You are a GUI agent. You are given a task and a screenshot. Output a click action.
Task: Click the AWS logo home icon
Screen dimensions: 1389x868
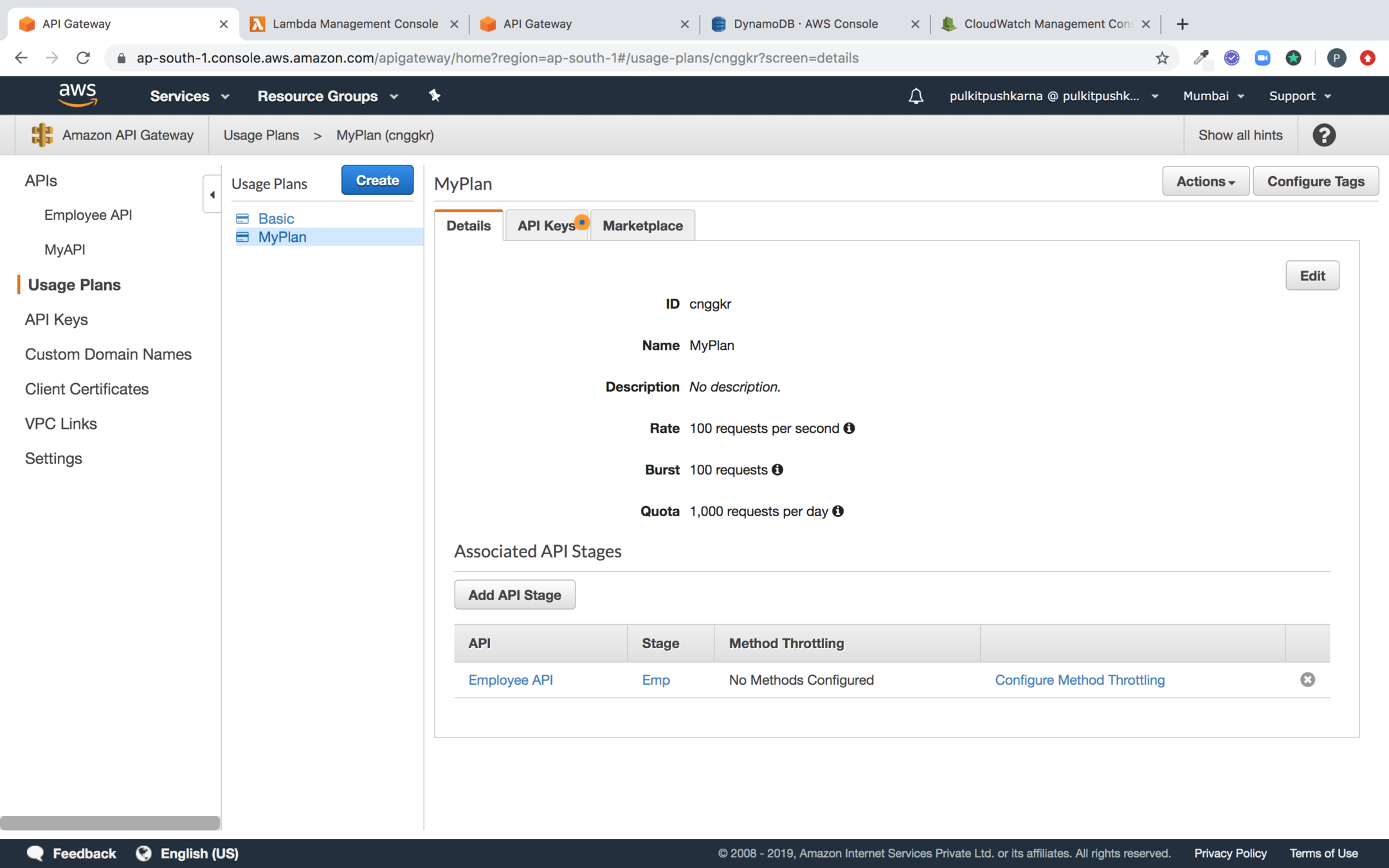(x=78, y=95)
